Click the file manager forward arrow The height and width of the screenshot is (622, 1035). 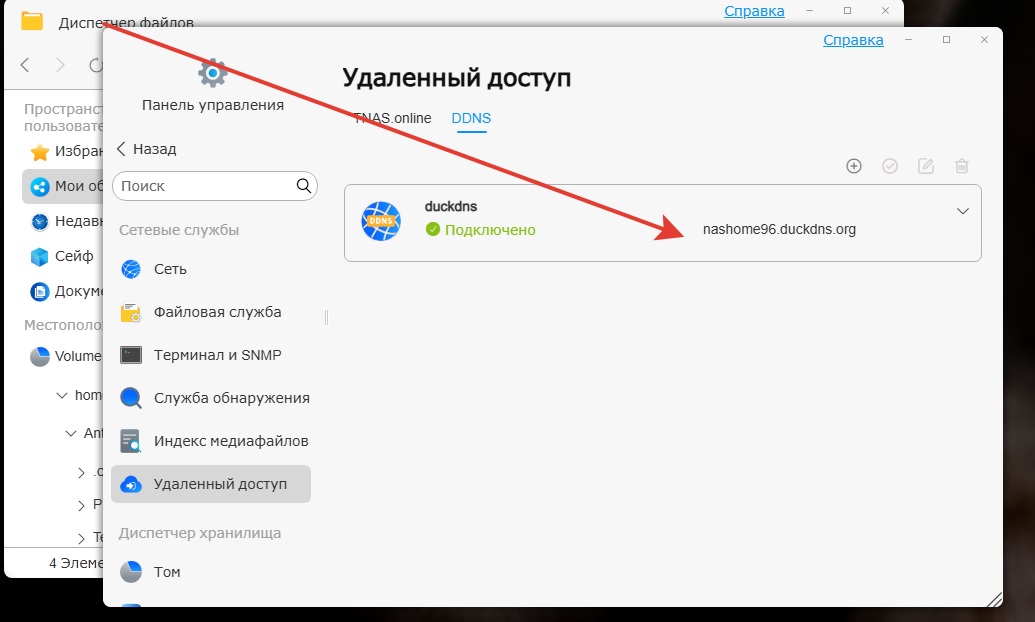point(60,65)
